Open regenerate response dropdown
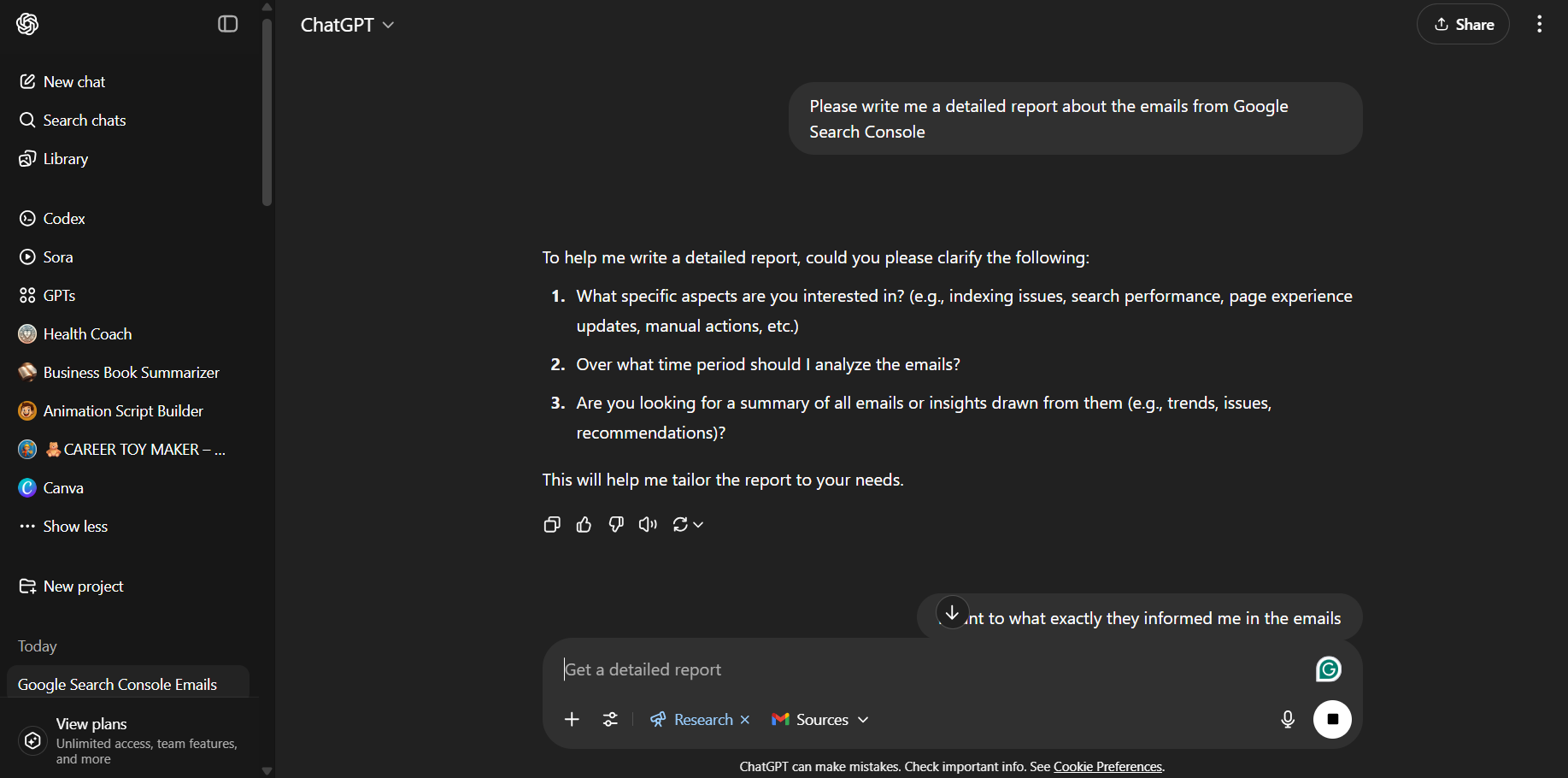 click(x=688, y=524)
